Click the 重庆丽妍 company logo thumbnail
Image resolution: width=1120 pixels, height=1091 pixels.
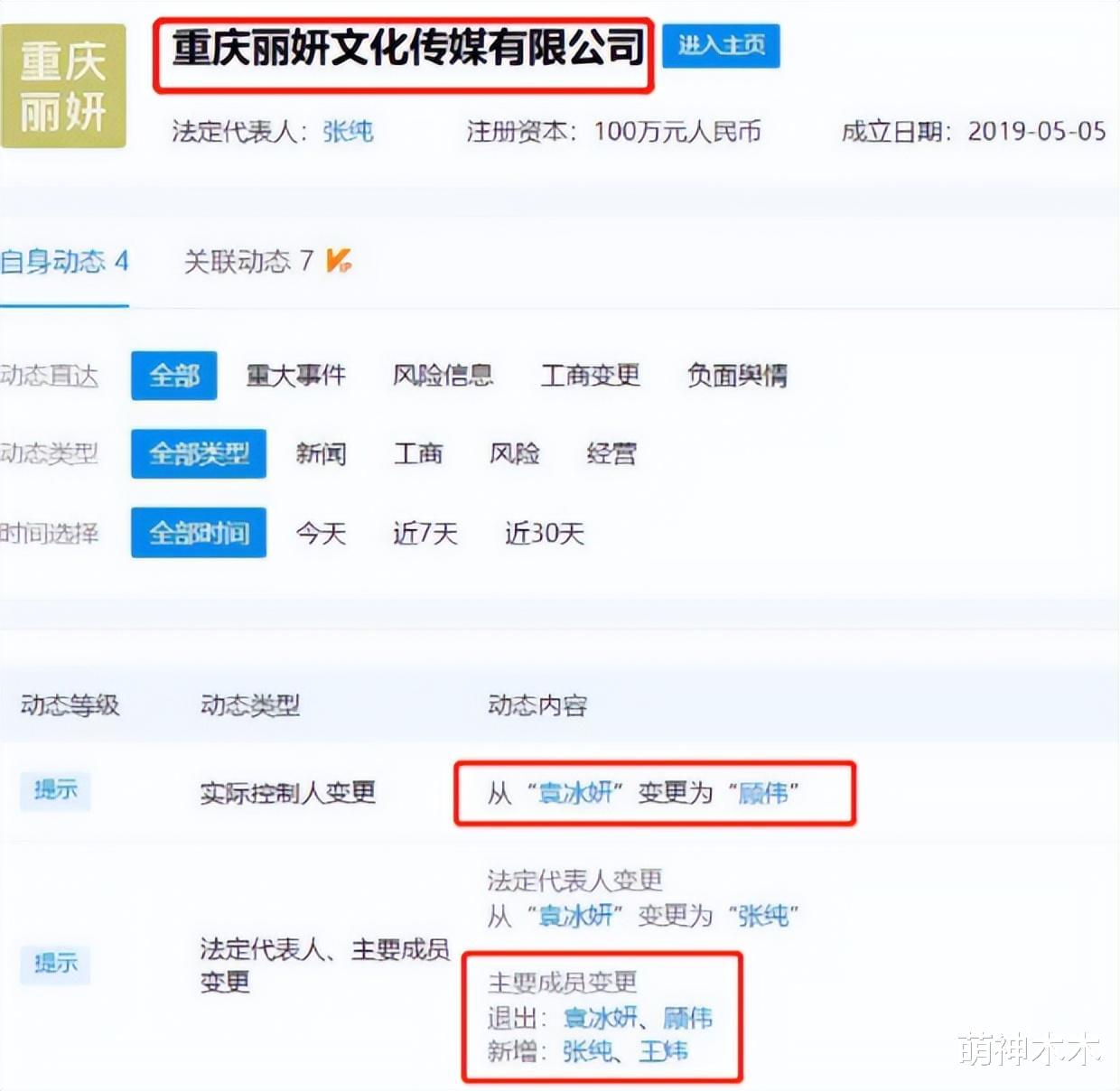pyautogui.click(x=63, y=87)
